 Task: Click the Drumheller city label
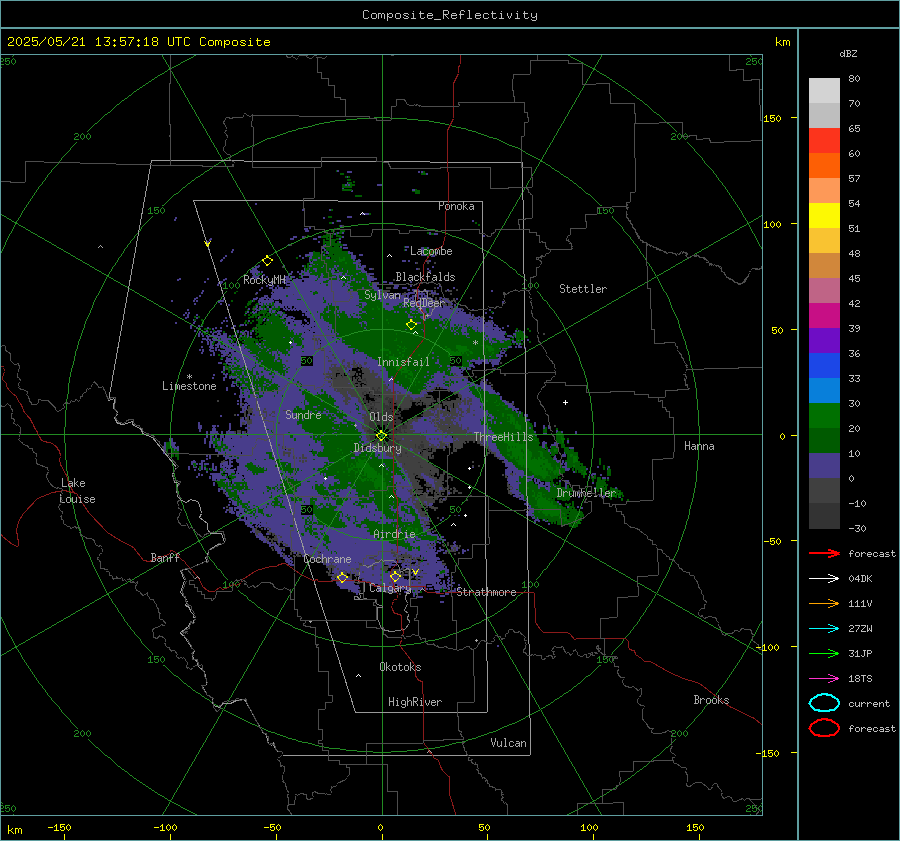point(586,493)
